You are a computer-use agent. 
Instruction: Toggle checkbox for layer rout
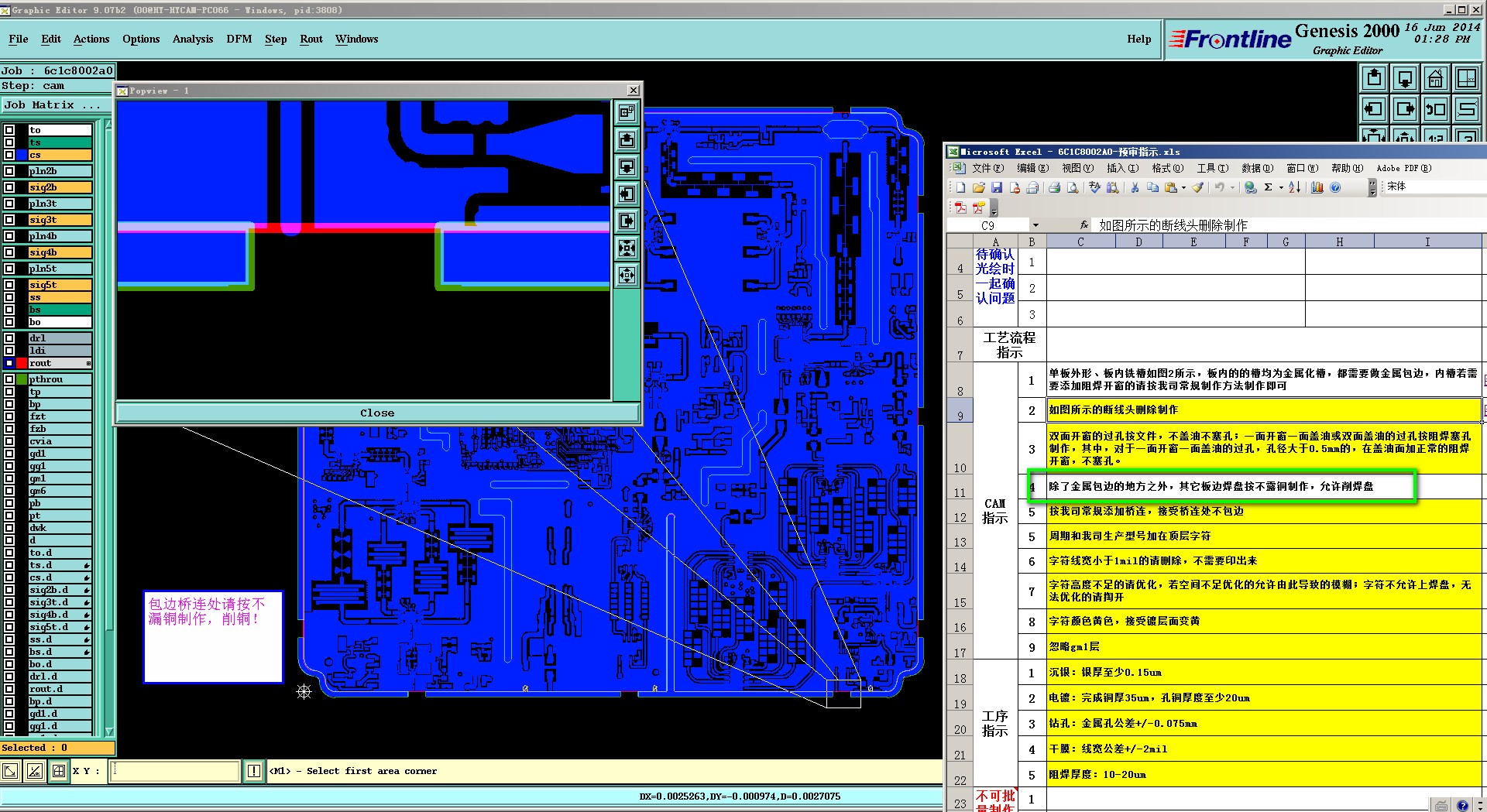9,363
